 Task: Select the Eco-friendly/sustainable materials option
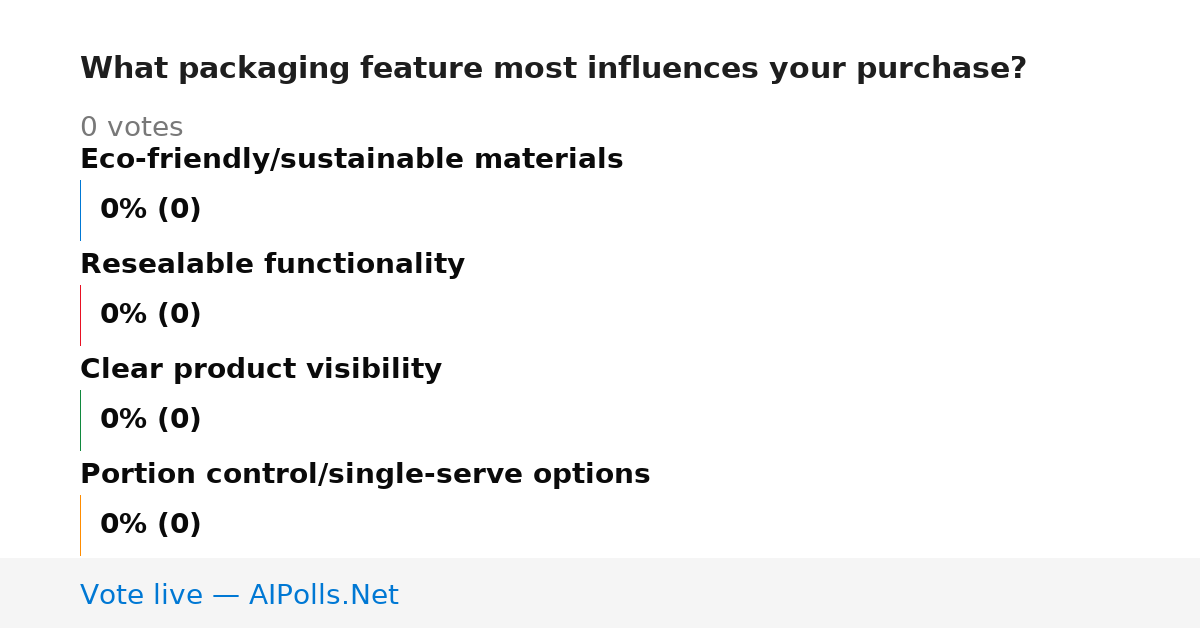click(351, 160)
